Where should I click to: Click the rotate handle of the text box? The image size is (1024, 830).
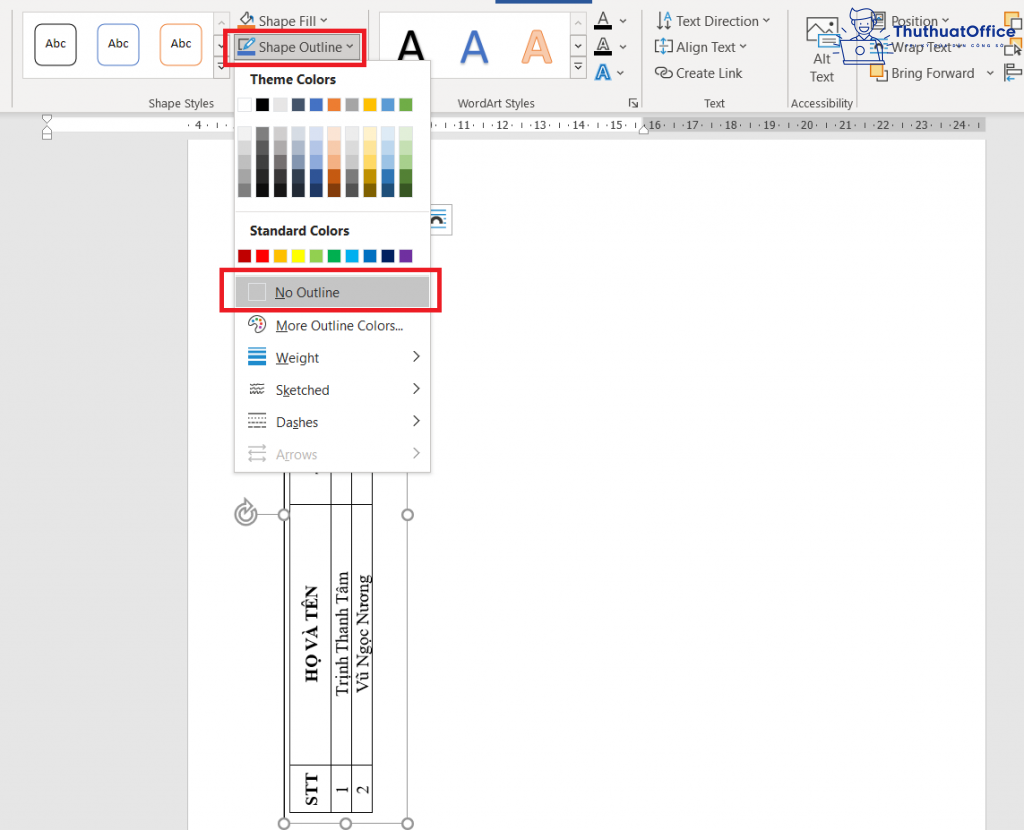[246, 513]
